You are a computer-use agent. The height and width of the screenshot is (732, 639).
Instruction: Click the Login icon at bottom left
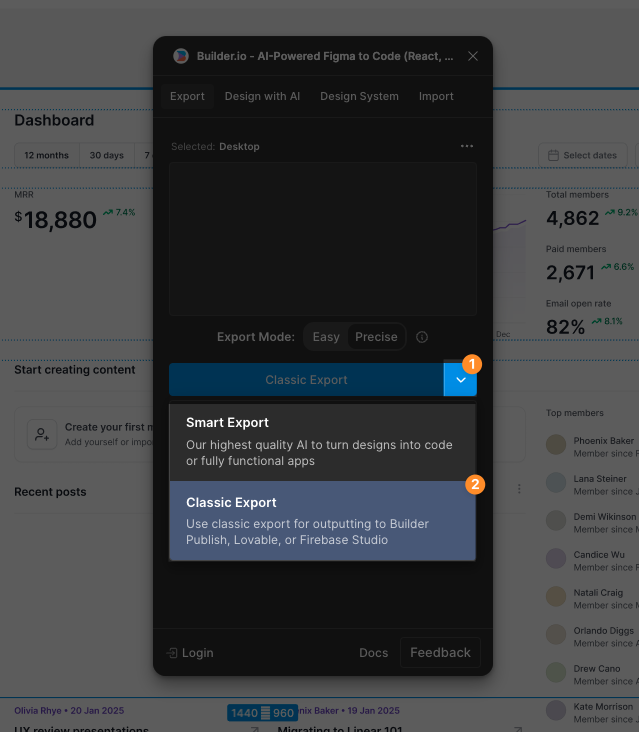pyautogui.click(x=172, y=653)
